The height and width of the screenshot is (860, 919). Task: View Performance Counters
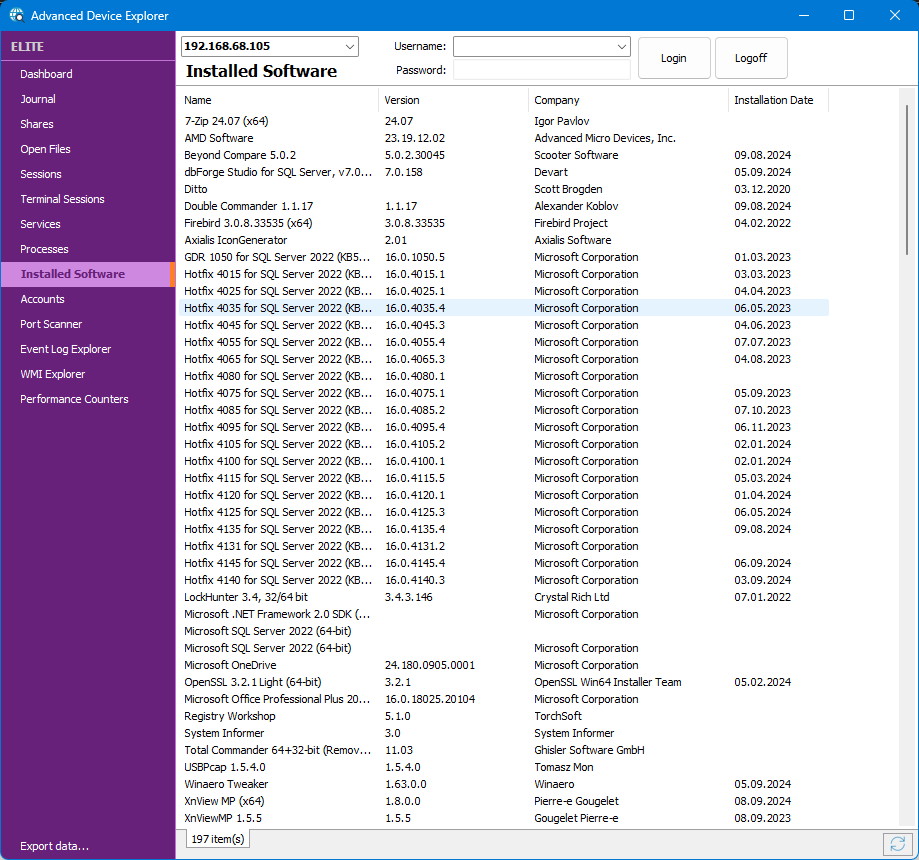tap(88, 399)
